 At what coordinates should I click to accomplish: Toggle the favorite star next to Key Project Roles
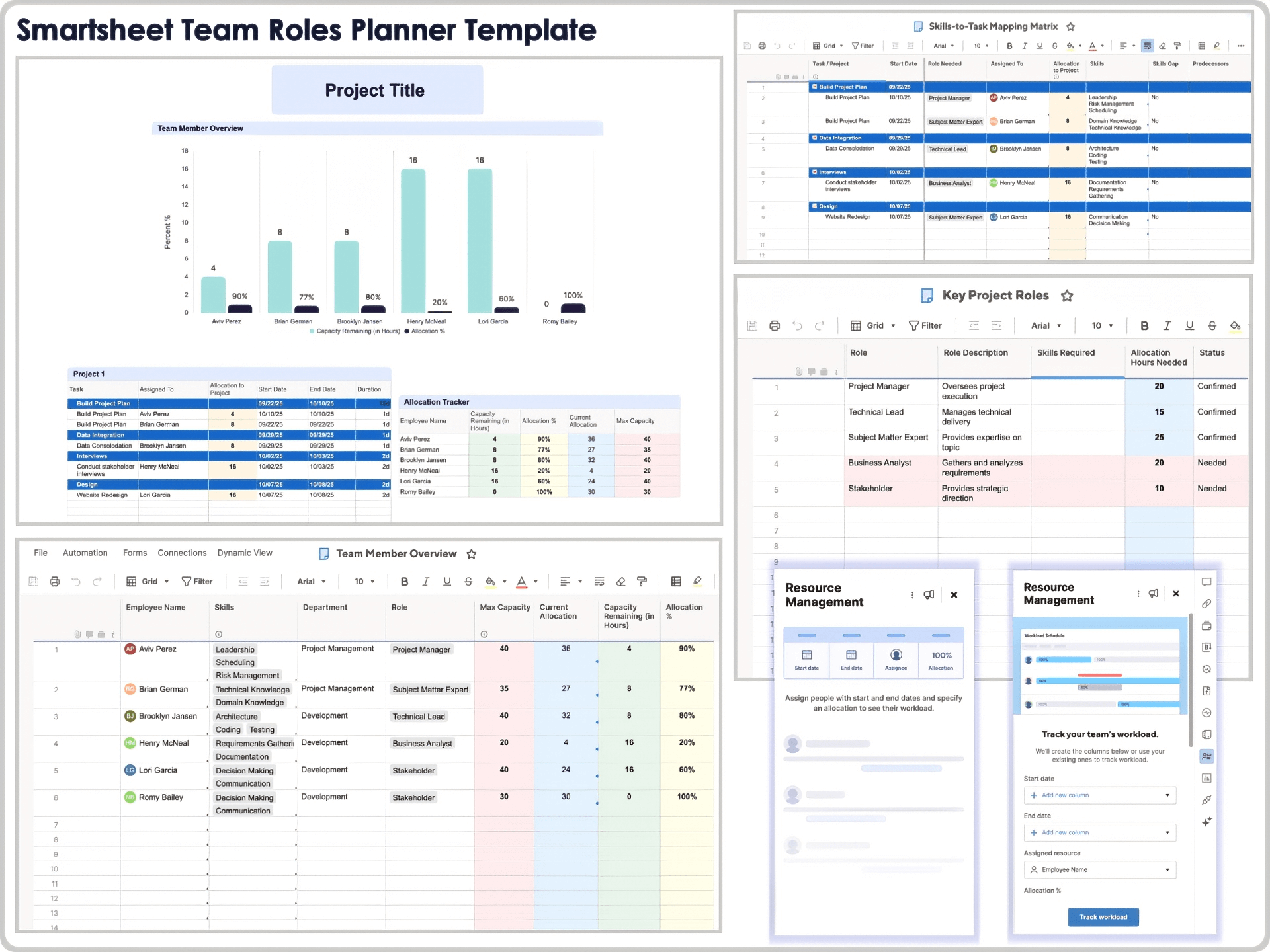coord(1067,296)
